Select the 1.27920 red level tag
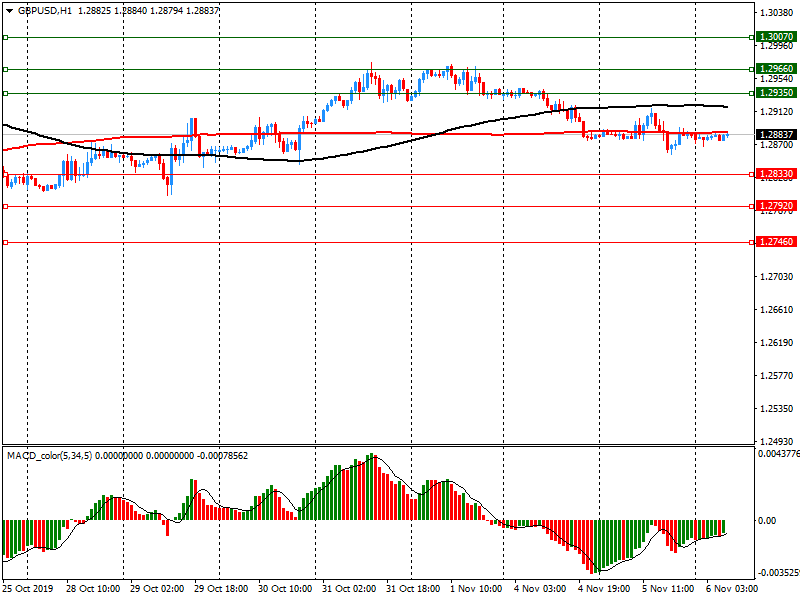800x600 pixels. point(775,207)
